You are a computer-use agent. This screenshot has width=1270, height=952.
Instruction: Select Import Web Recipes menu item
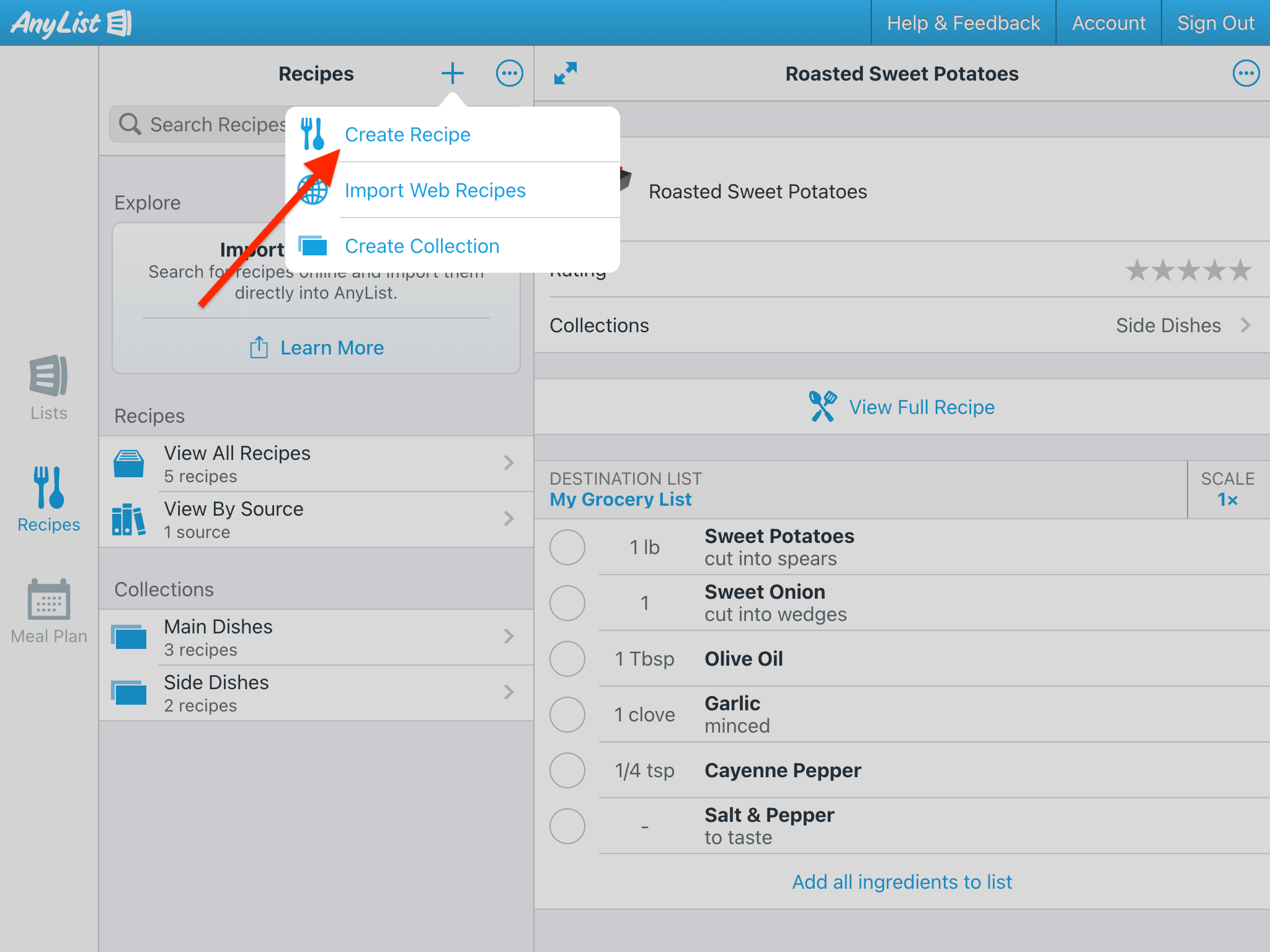[435, 190]
